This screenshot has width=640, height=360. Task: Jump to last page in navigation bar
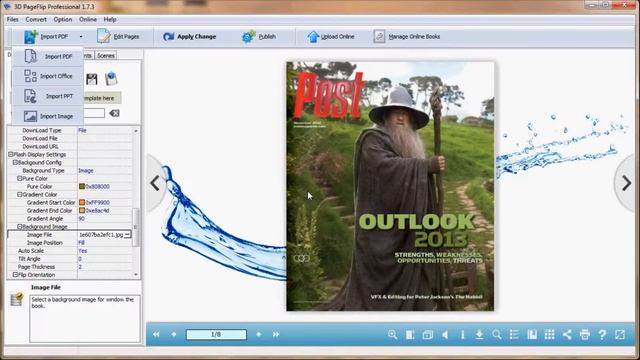click(276, 334)
